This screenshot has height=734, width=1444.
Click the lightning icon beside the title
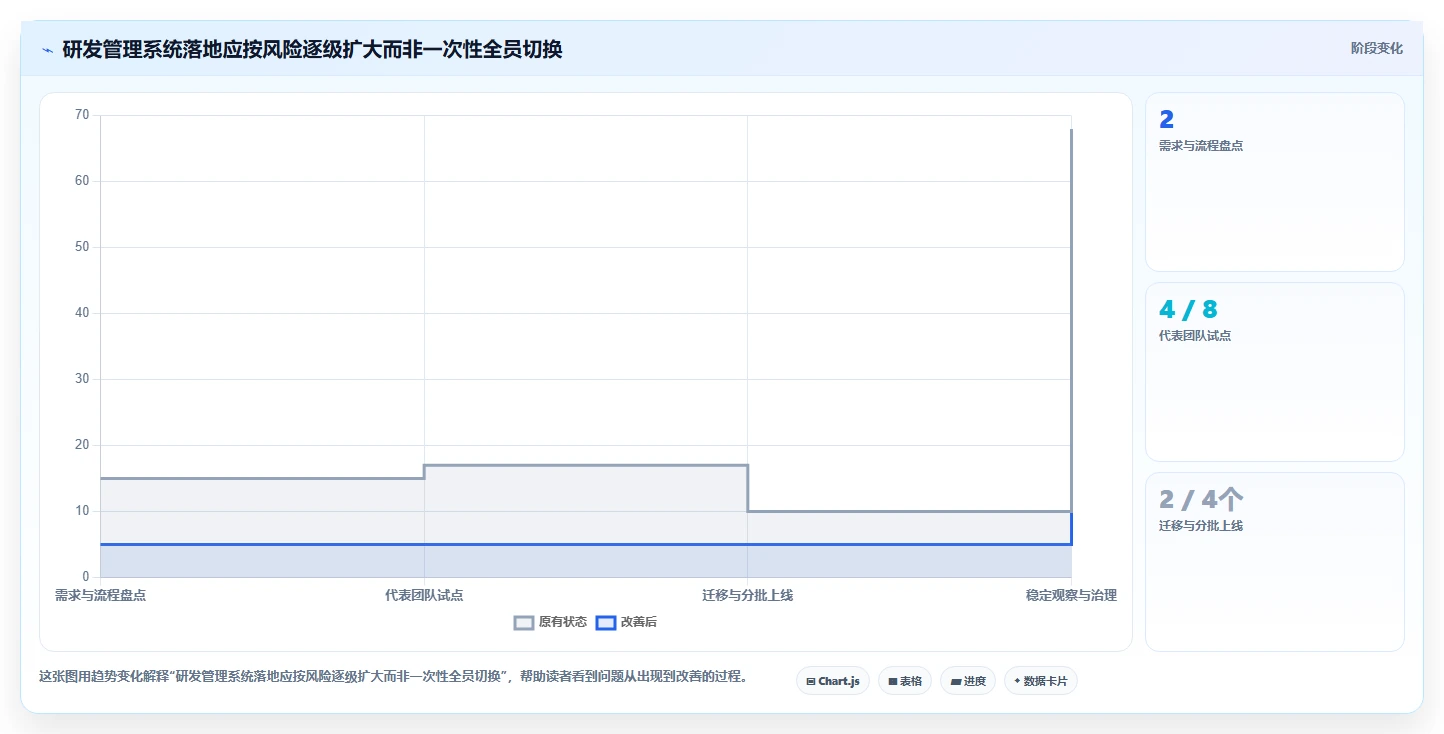coord(47,50)
